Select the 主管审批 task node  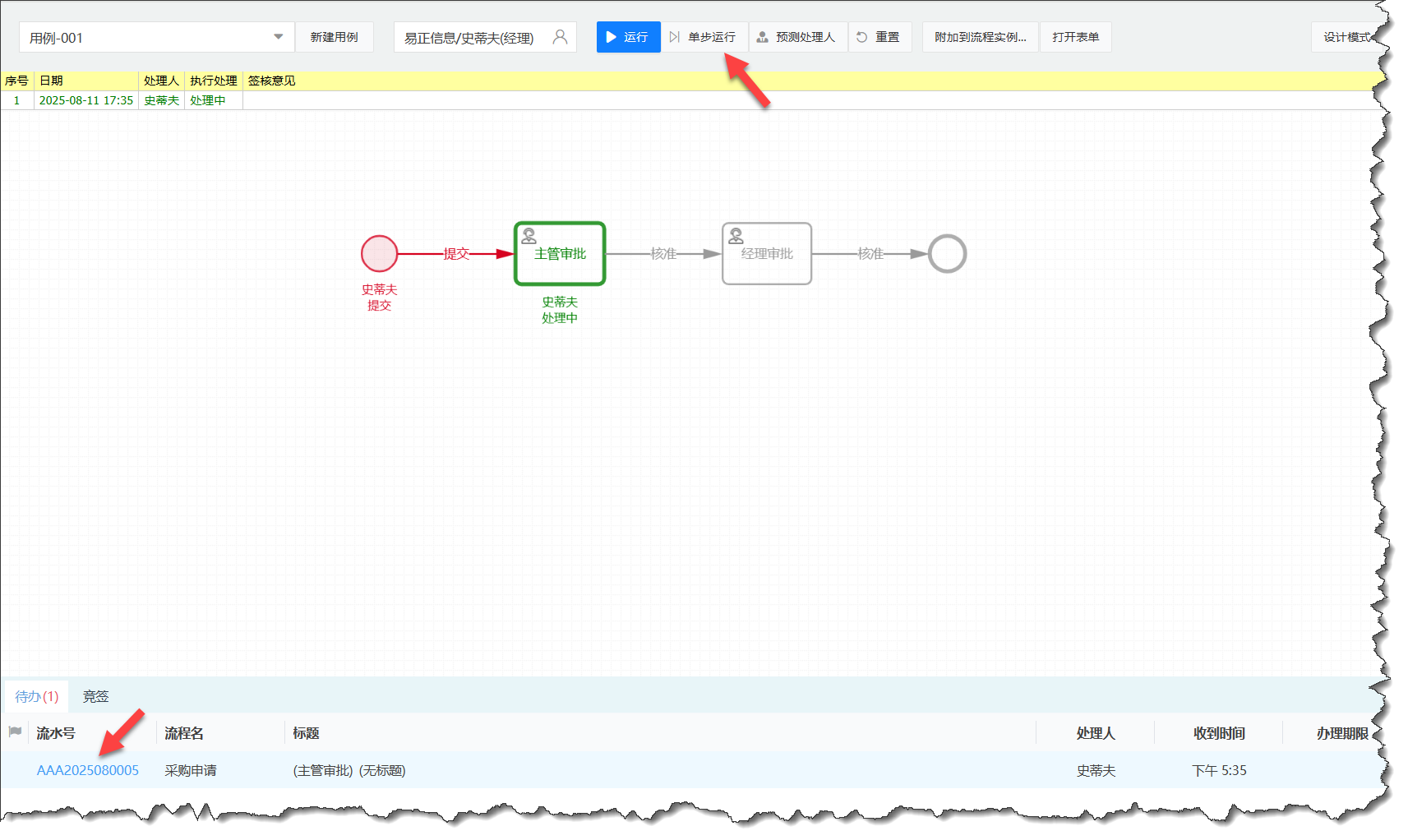560,253
